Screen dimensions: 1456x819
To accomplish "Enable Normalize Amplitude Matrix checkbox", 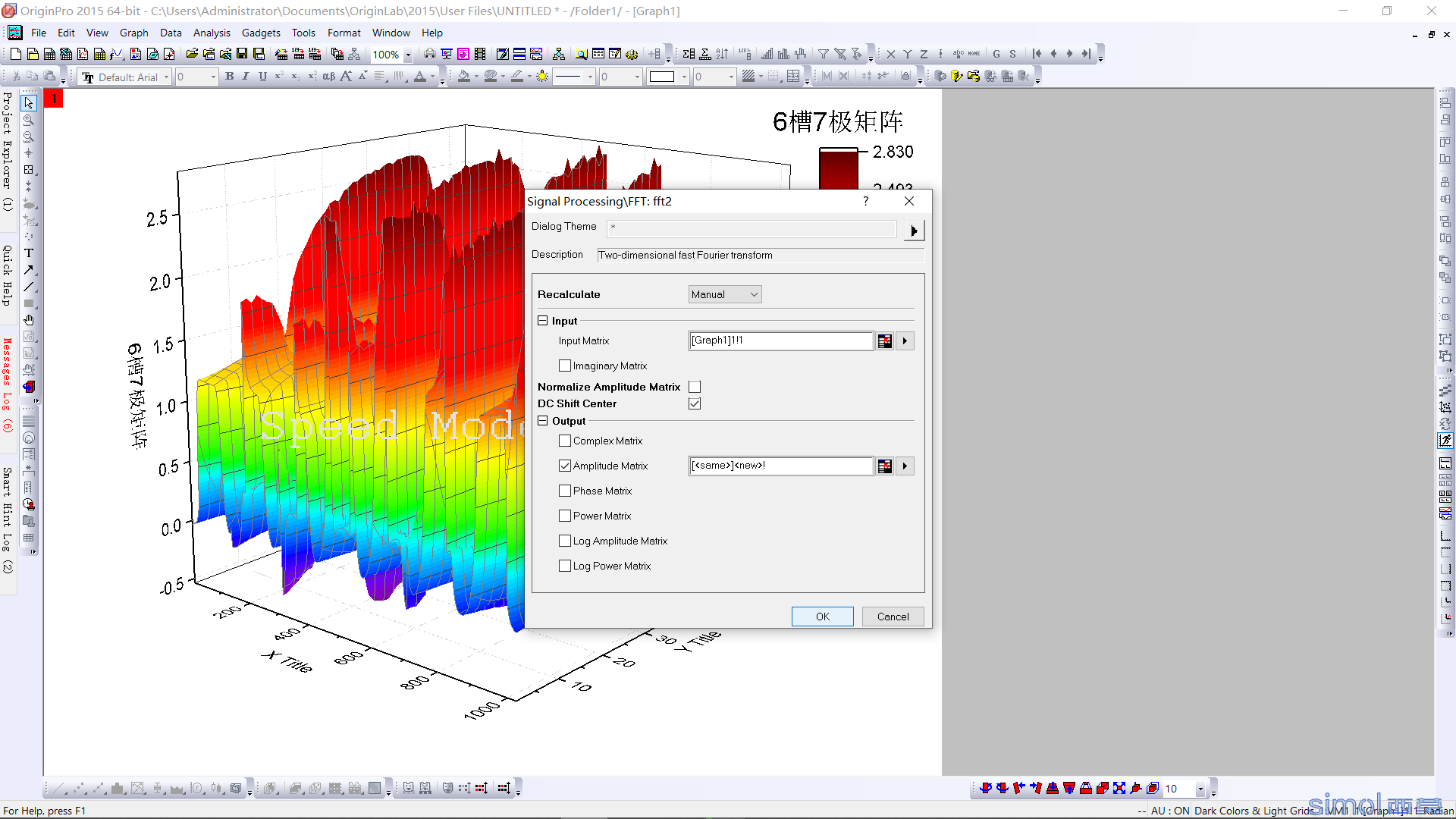I will (x=695, y=387).
